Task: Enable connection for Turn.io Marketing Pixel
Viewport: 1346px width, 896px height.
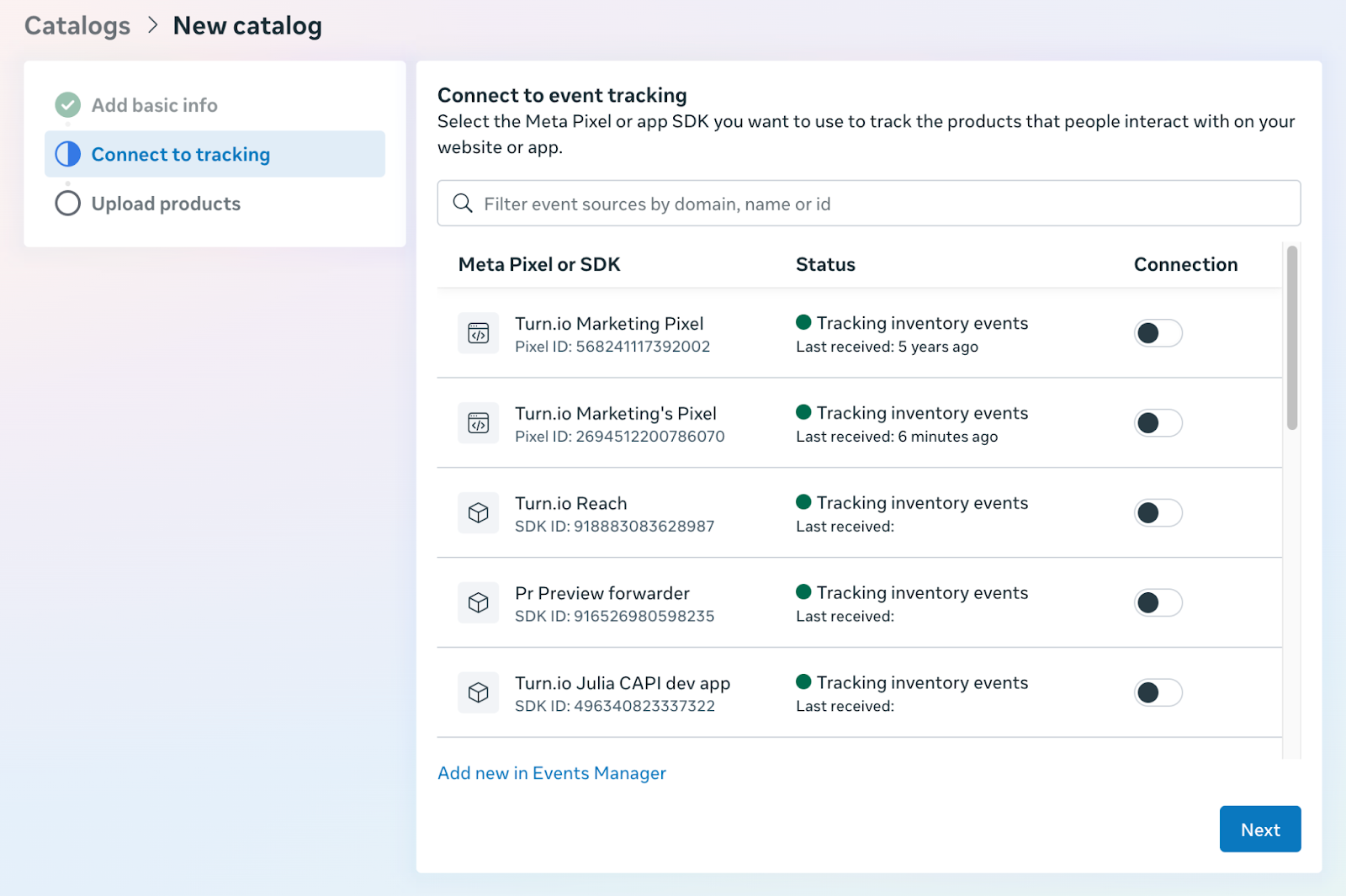Action: [1158, 333]
